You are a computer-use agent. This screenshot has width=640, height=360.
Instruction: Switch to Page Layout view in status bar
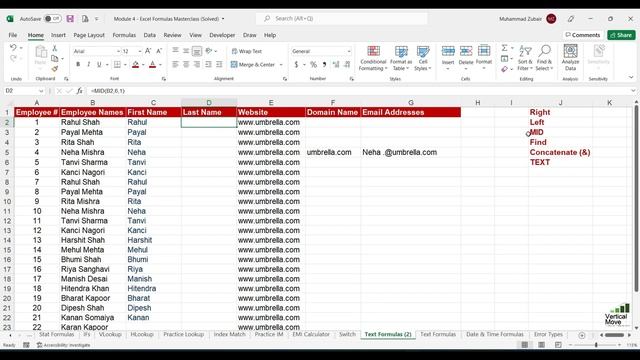541,345
